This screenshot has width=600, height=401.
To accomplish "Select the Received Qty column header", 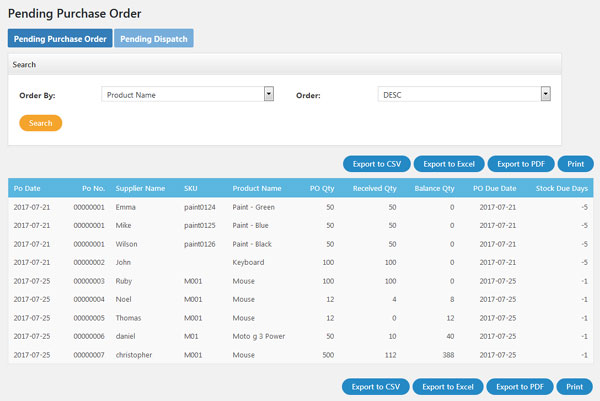I will (375, 188).
